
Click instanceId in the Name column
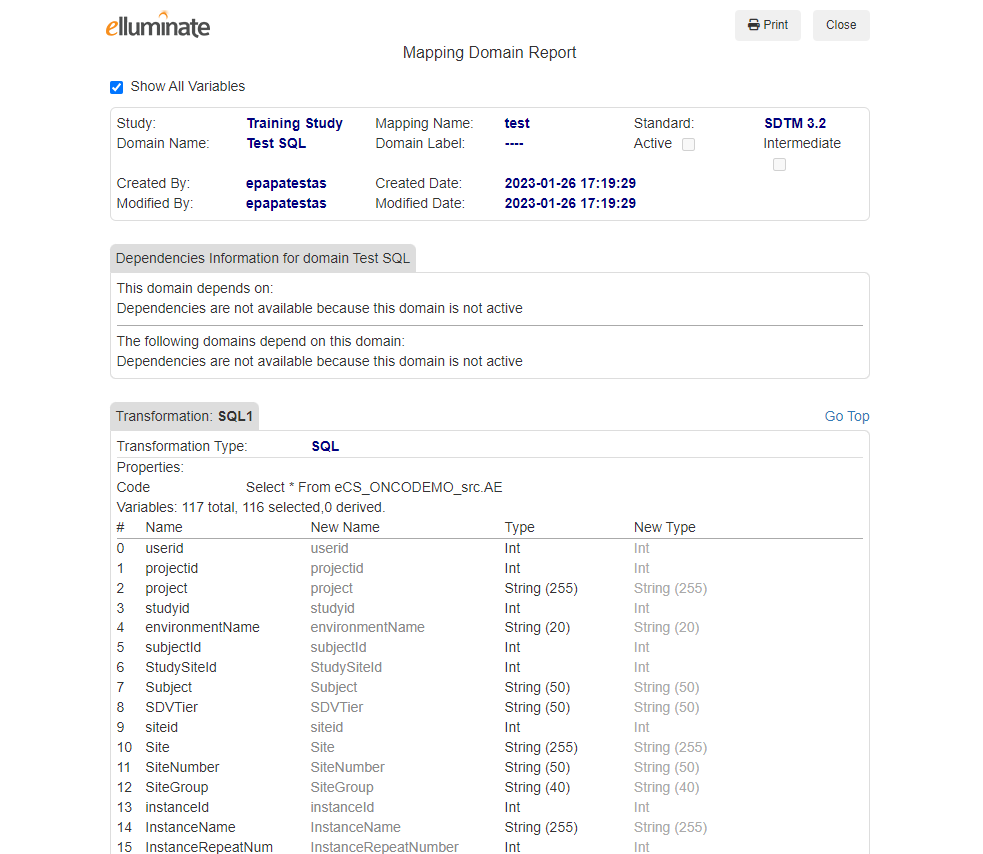pos(177,808)
